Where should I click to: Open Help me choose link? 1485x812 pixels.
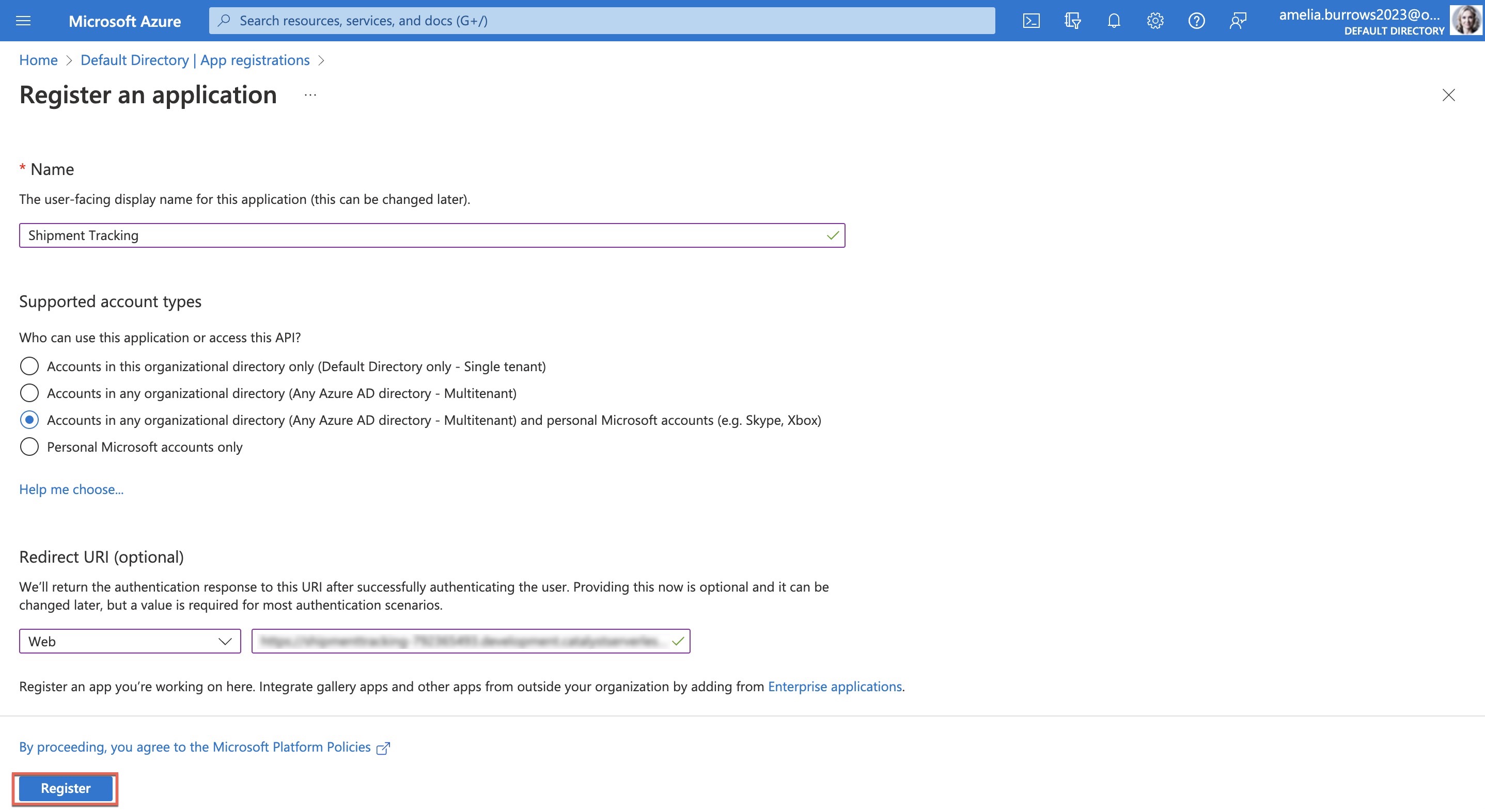pyautogui.click(x=71, y=489)
